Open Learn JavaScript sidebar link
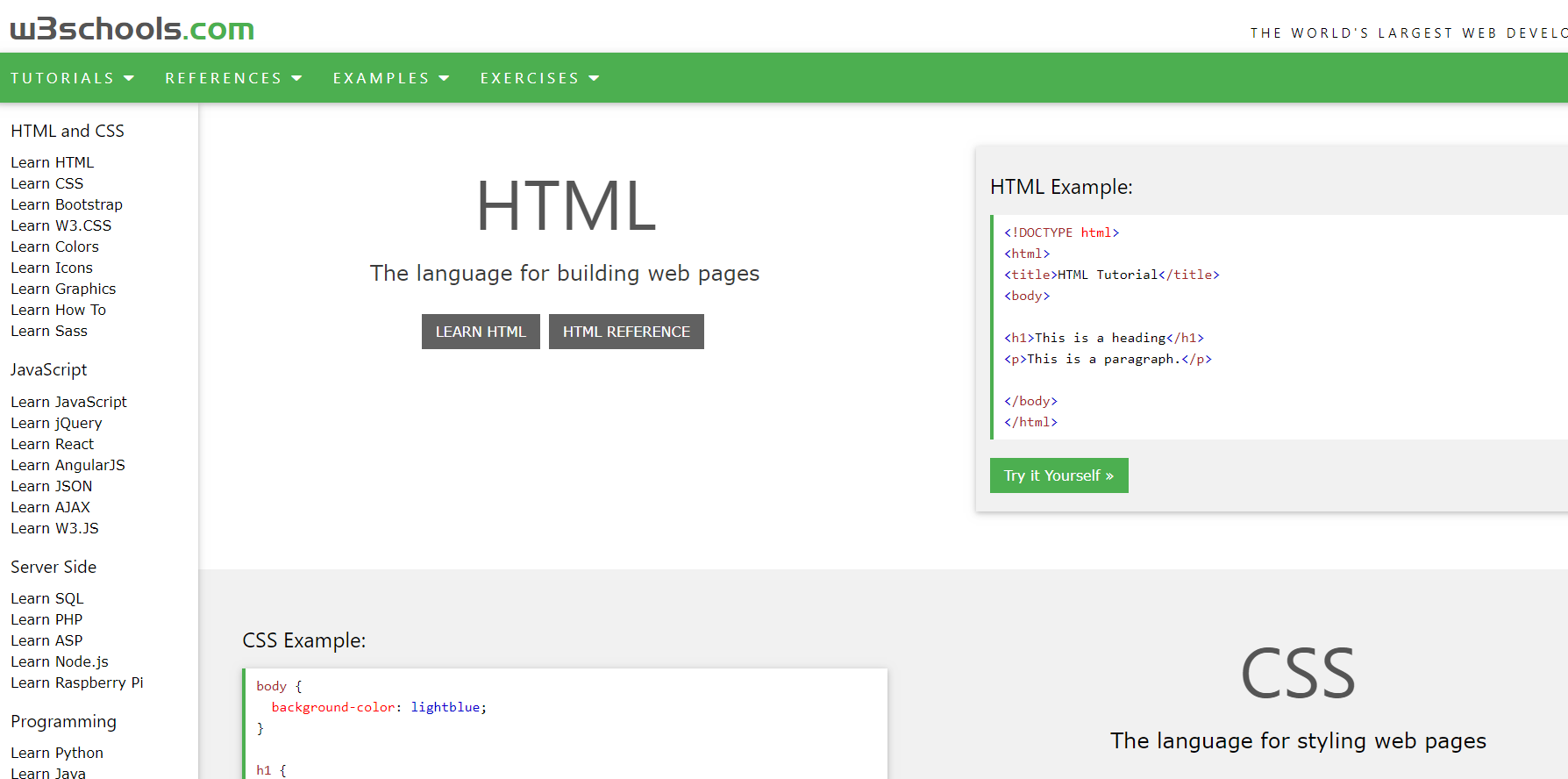Screen dimensions: 1568x779 point(68,402)
